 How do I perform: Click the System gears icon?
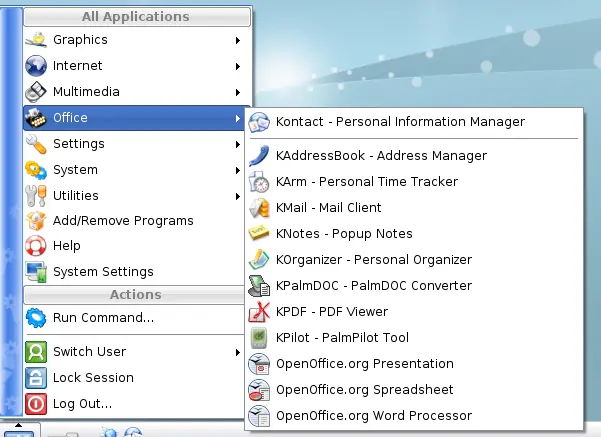click(36, 170)
